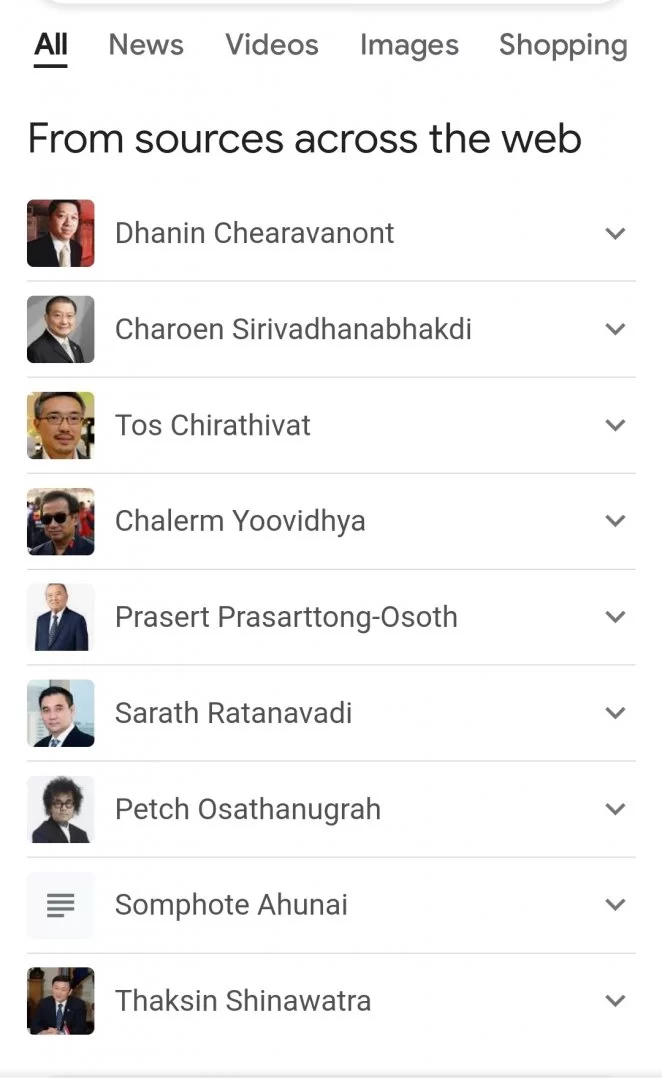
Task: Open the Videos search tab
Action: 271,45
